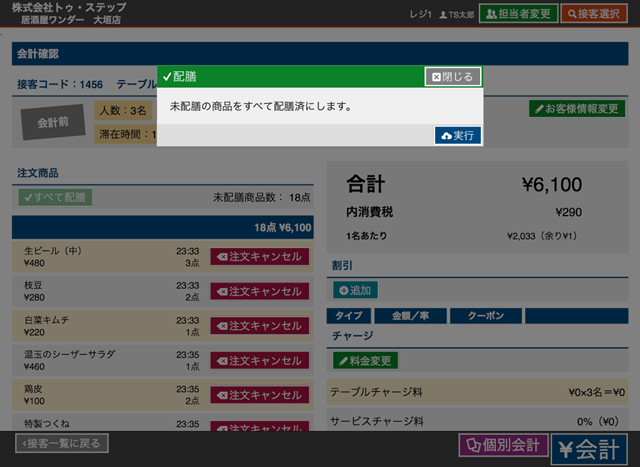
Task: Select the タイプ column header
Action: click(x=348, y=316)
